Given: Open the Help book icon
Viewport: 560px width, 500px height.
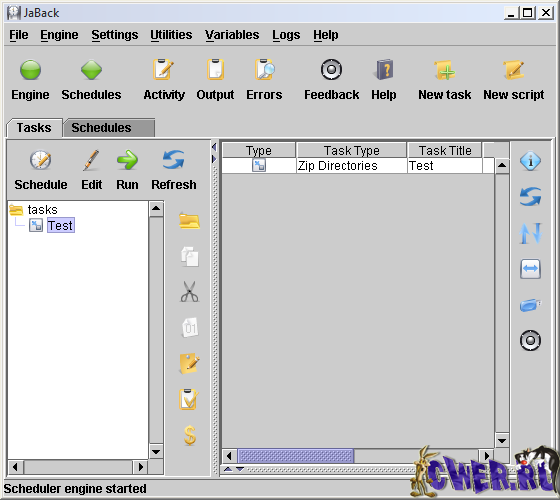Looking at the screenshot, I should tap(384, 70).
